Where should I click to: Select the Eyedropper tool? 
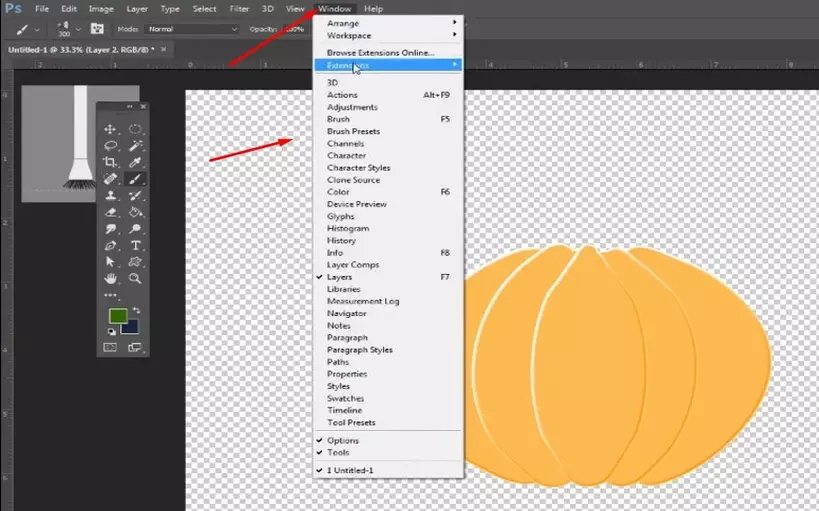click(x=135, y=162)
